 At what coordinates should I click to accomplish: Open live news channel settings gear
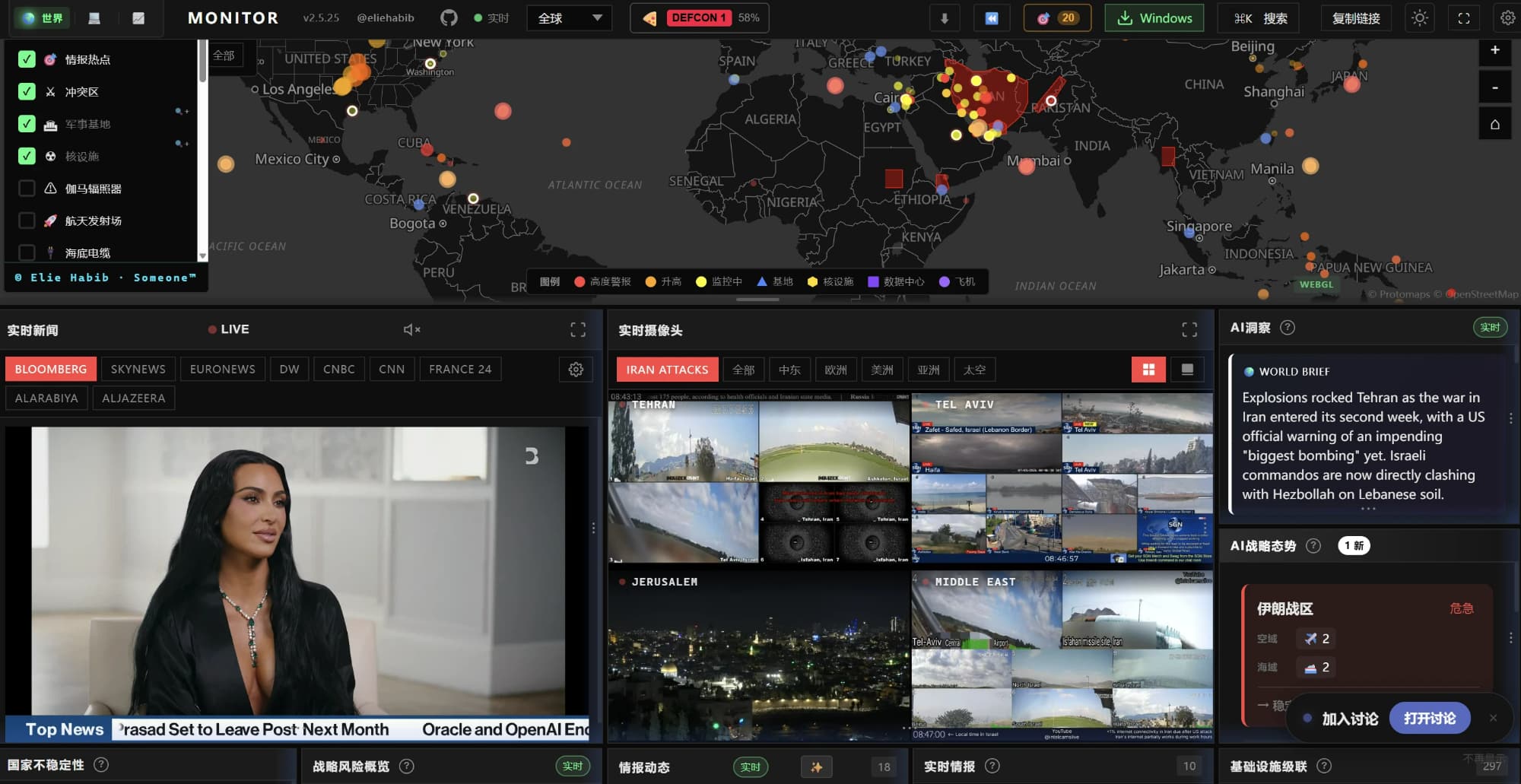576,370
